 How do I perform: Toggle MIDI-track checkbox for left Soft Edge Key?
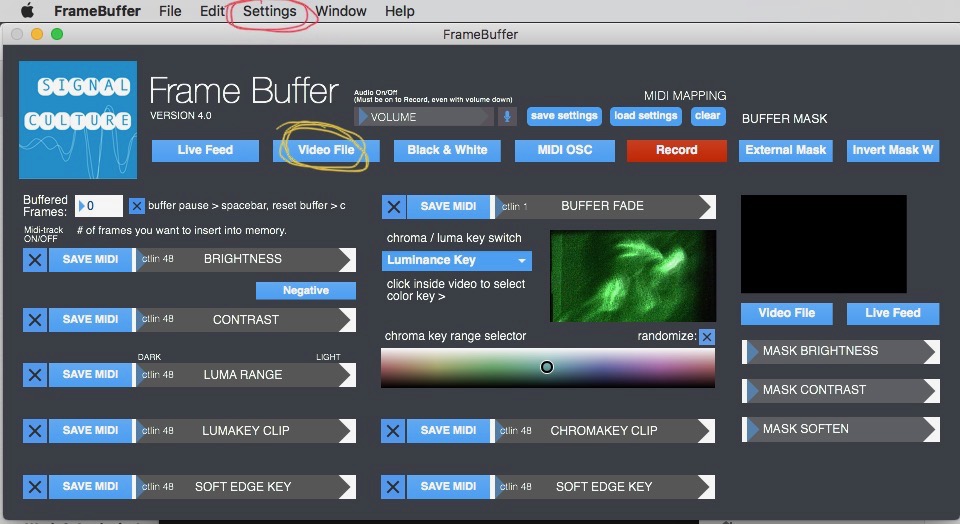[35, 487]
